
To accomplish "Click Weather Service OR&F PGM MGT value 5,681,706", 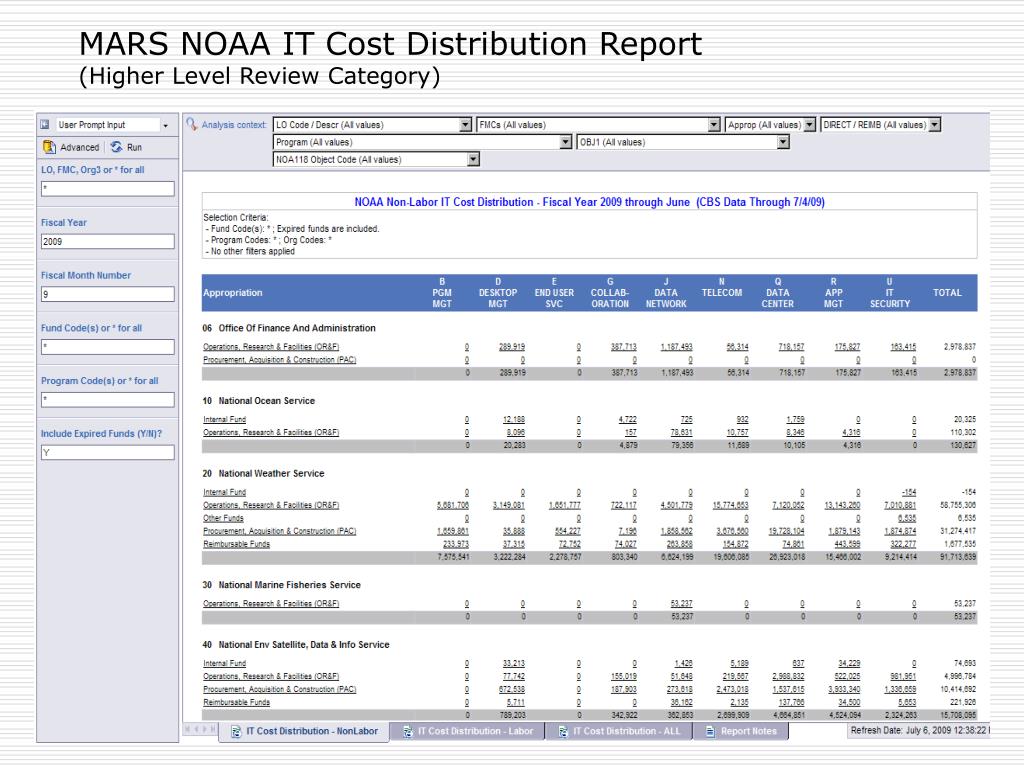I will [453, 505].
